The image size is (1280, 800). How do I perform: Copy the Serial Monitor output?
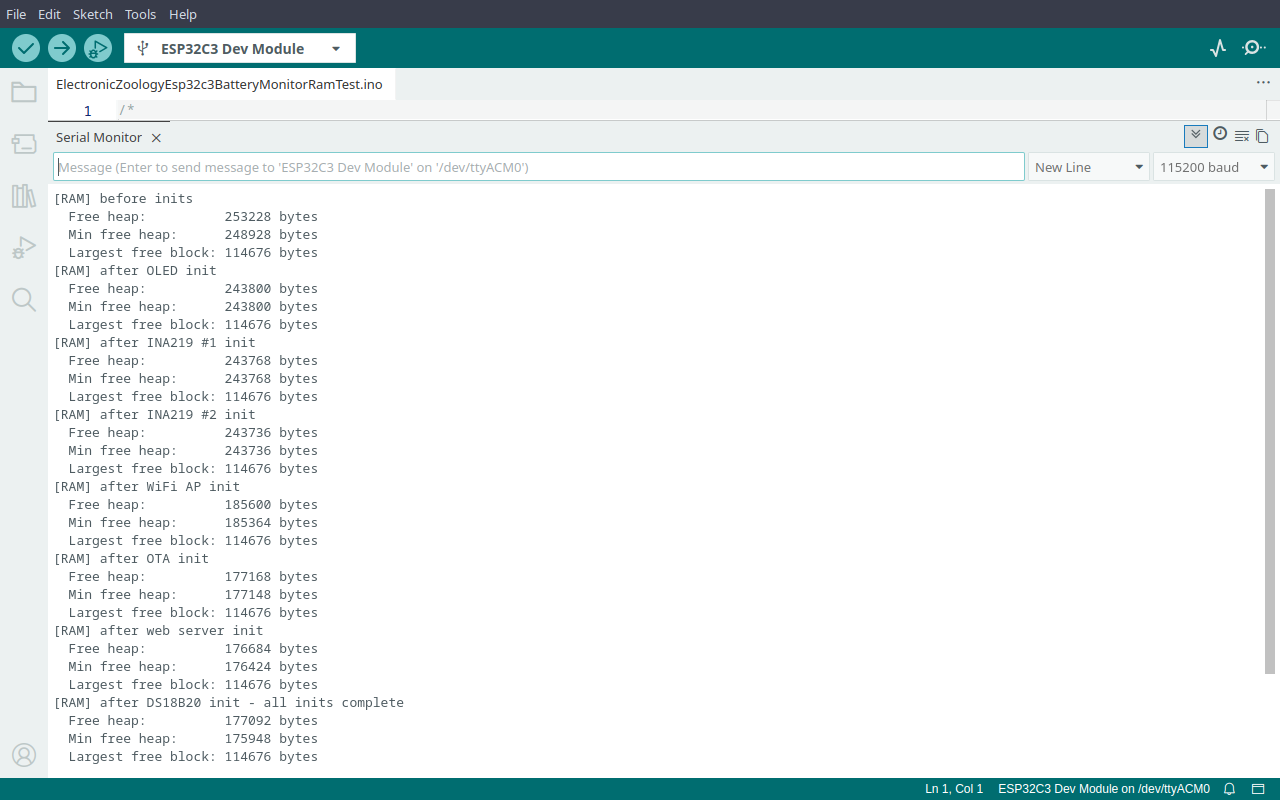coord(1262,137)
